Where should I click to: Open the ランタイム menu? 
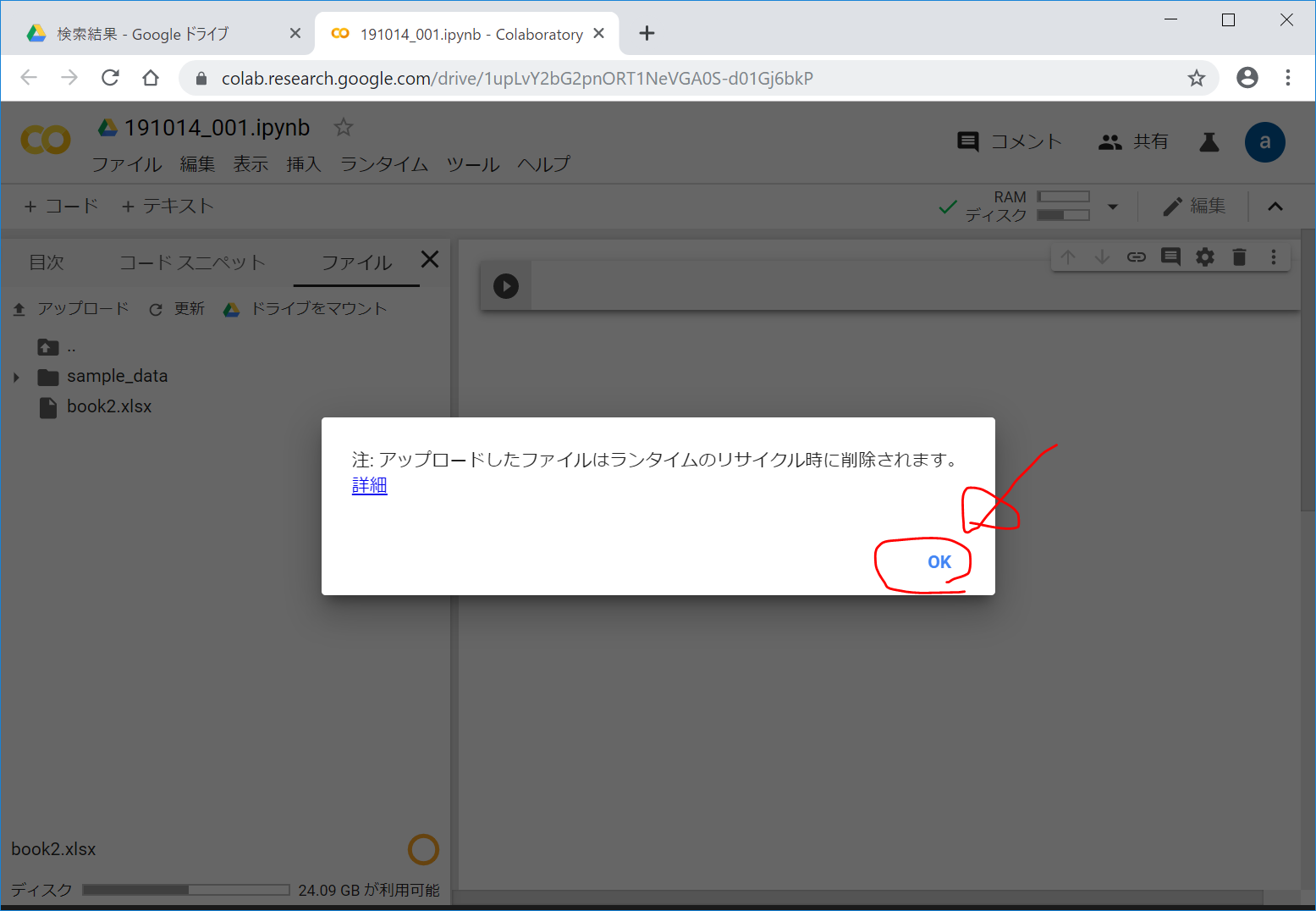pos(383,164)
